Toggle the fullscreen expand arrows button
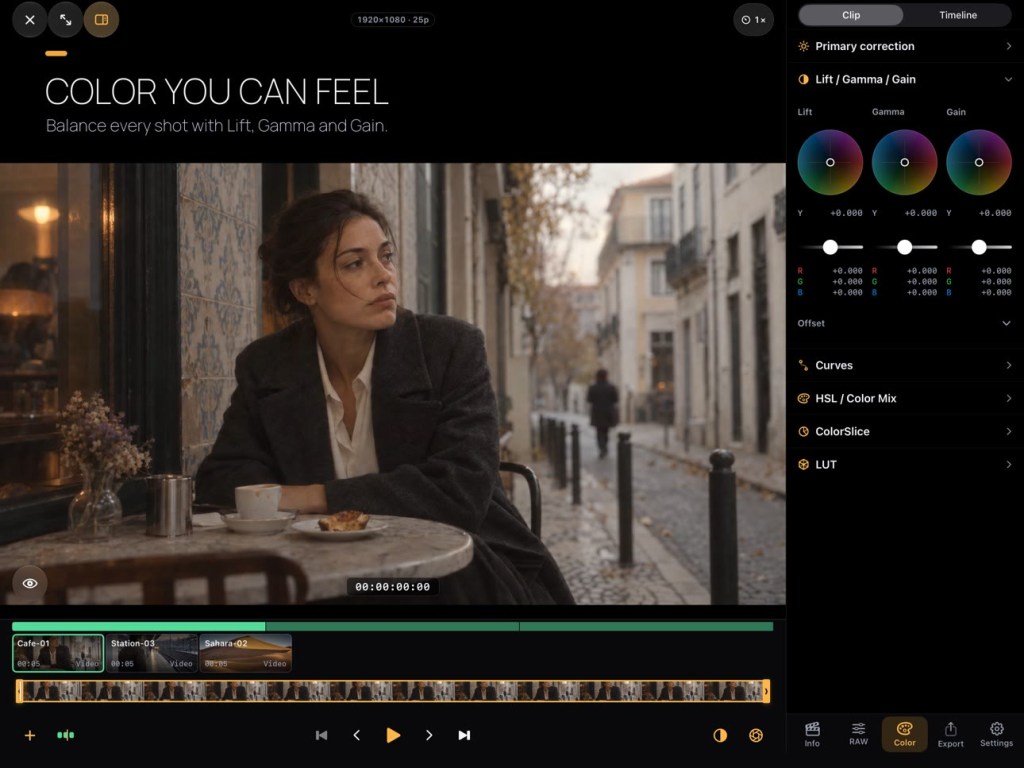1024x768 pixels. tap(65, 20)
